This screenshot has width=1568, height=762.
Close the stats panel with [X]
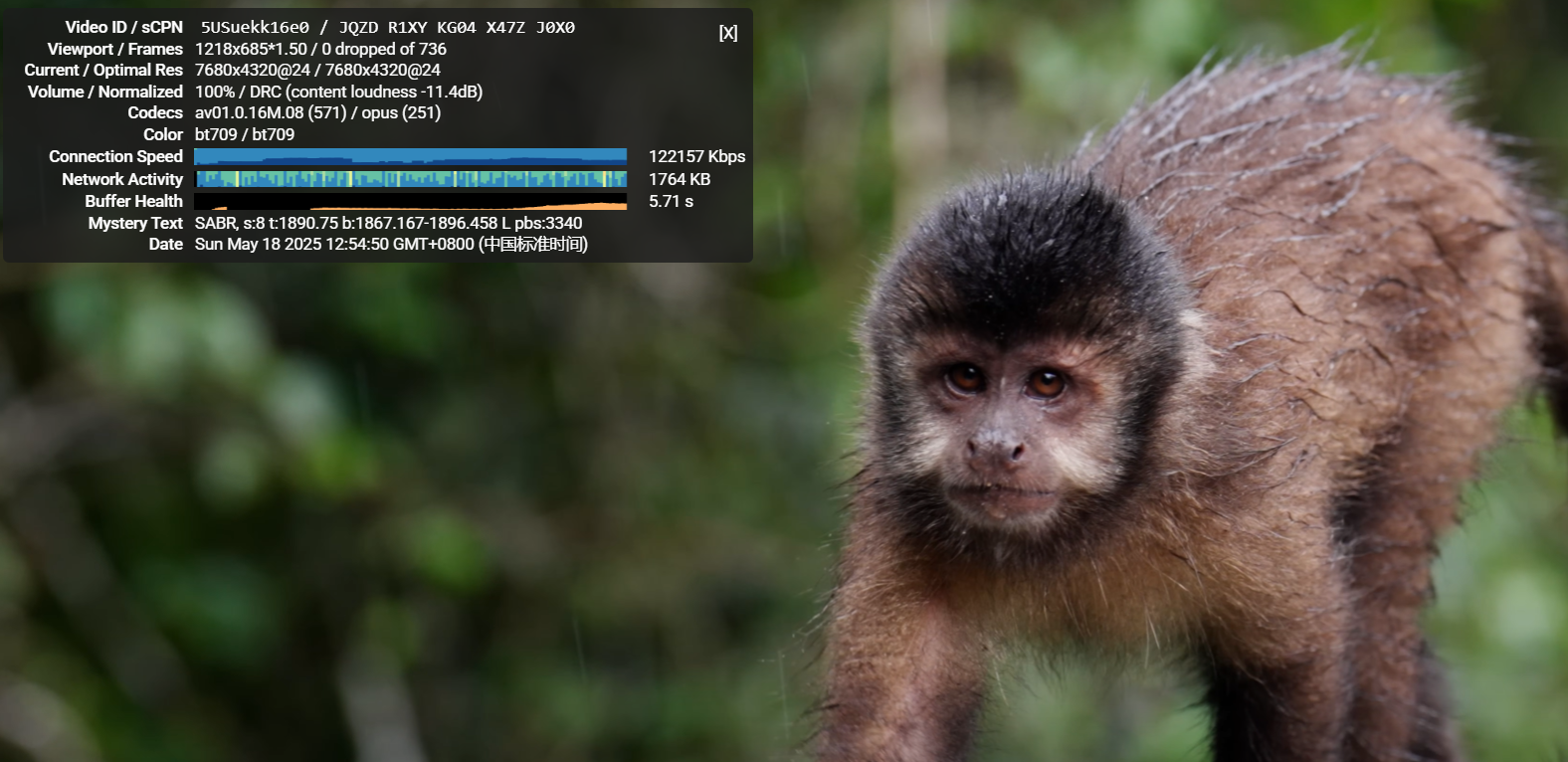[728, 33]
